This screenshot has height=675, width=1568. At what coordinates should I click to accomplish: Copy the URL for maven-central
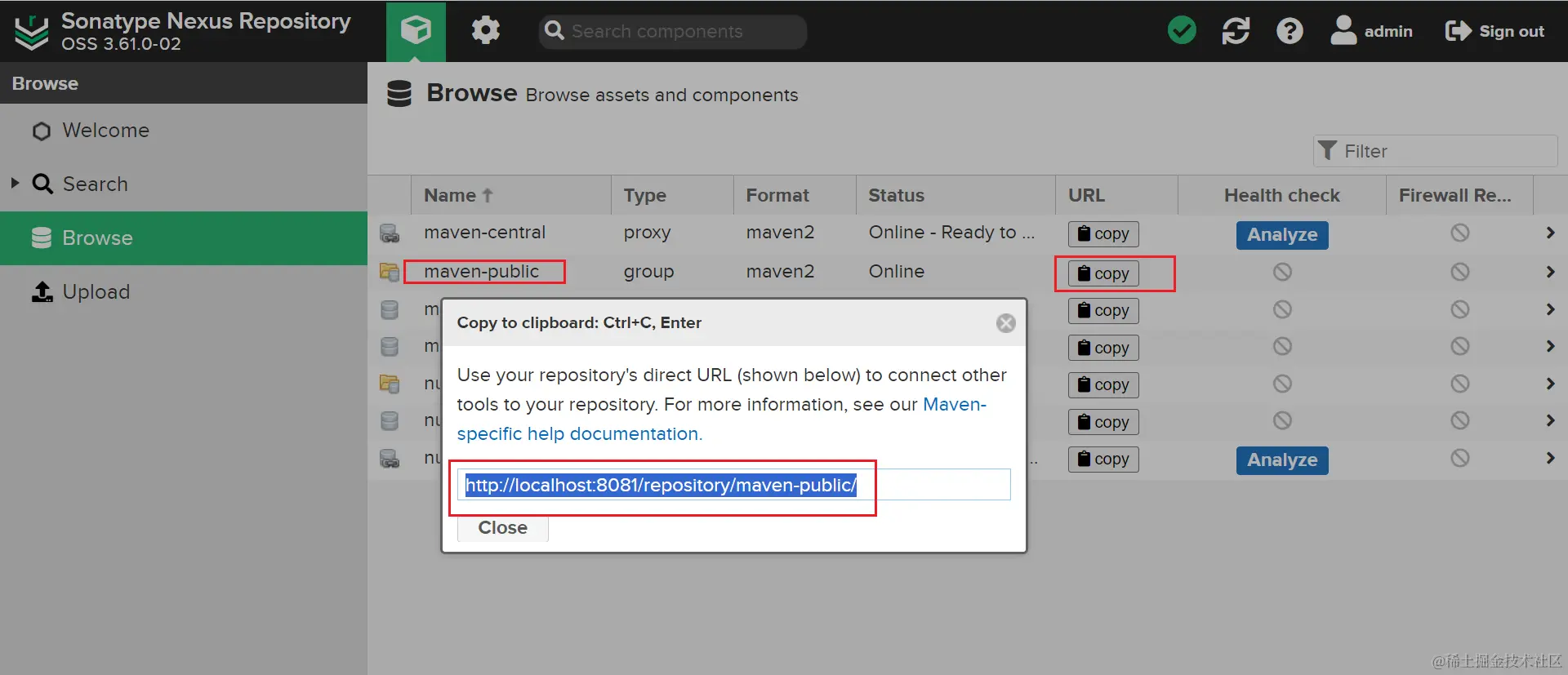1103,234
